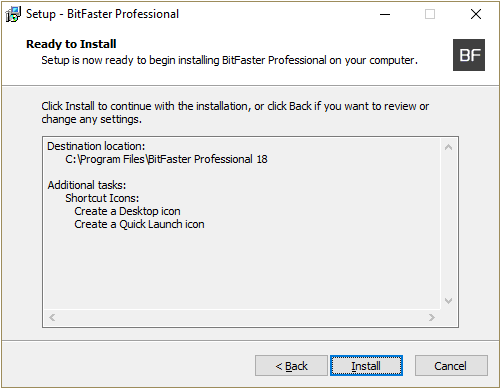
Task: Go back with the Back button
Action: (x=291, y=366)
